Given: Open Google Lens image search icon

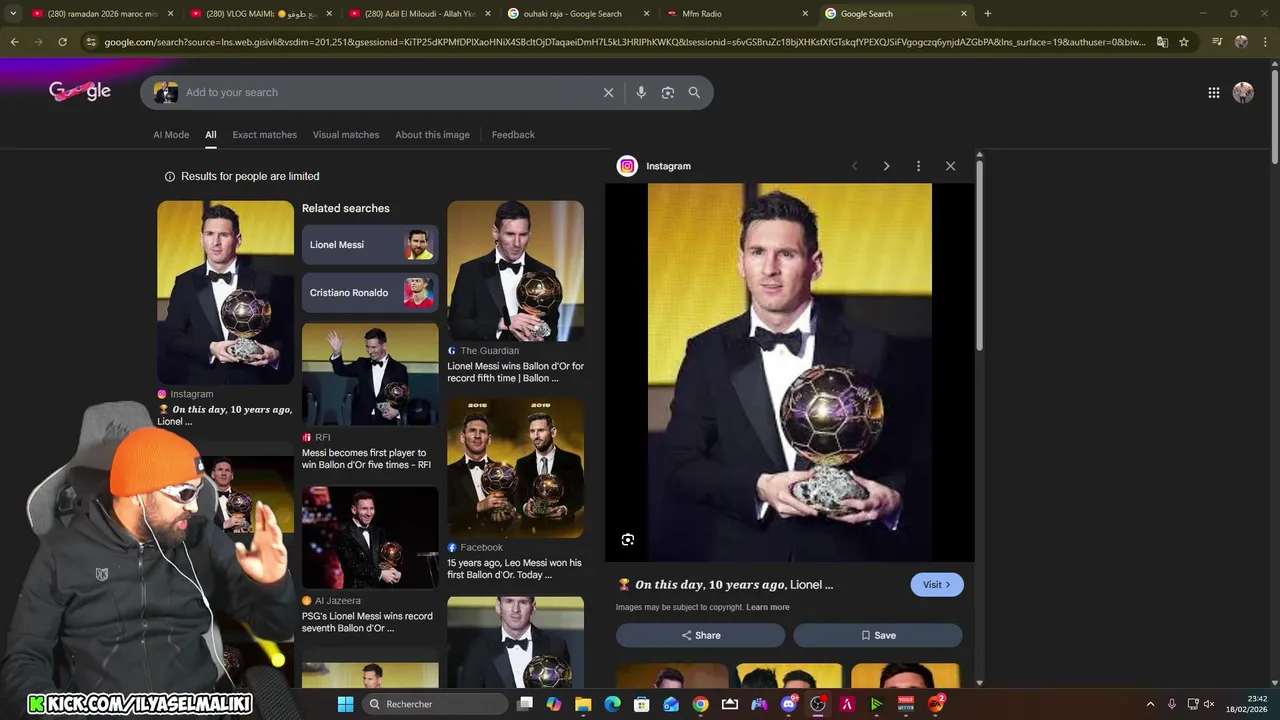Looking at the screenshot, I should pos(668,92).
